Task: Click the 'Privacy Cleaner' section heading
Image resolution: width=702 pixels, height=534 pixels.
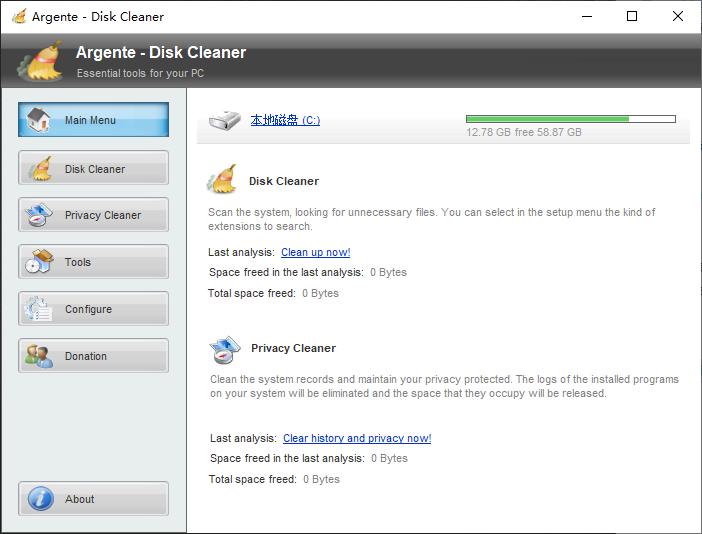Action: point(293,348)
